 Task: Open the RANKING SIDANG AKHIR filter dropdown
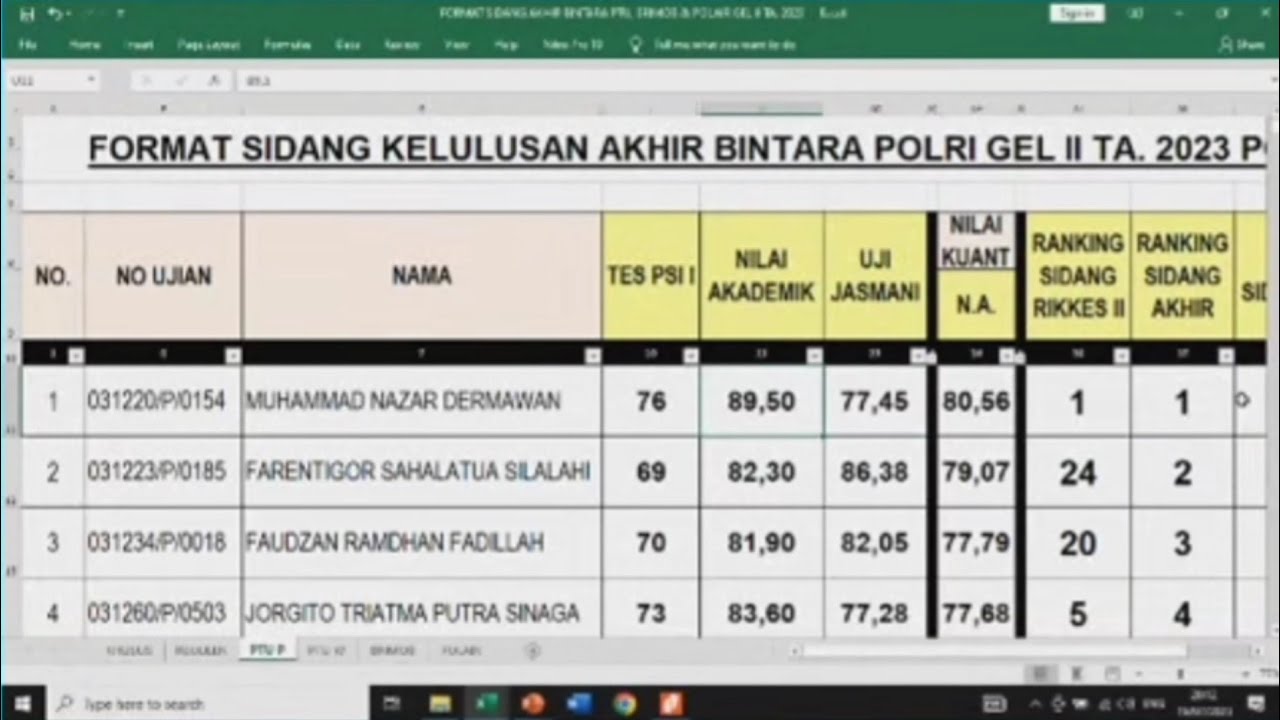tap(1225, 354)
